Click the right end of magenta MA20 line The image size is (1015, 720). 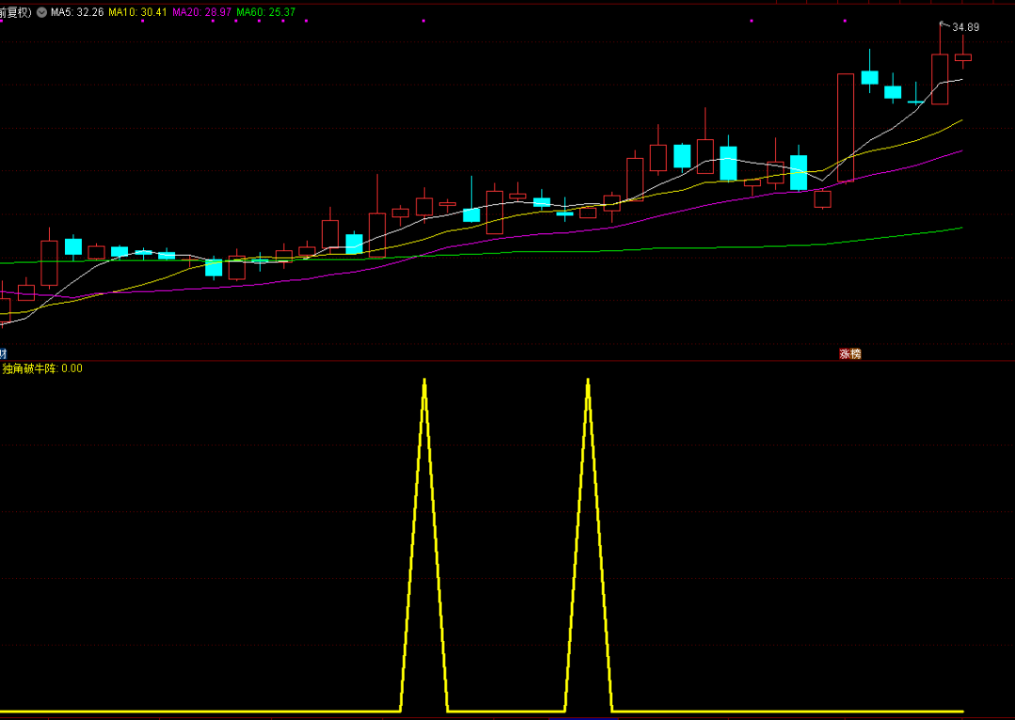[x=961, y=151]
